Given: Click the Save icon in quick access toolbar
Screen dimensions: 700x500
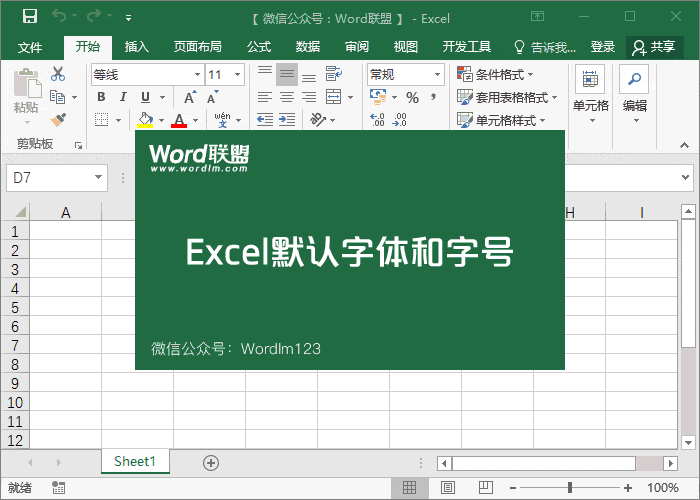Looking at the screenshot, I should point(29,17).
